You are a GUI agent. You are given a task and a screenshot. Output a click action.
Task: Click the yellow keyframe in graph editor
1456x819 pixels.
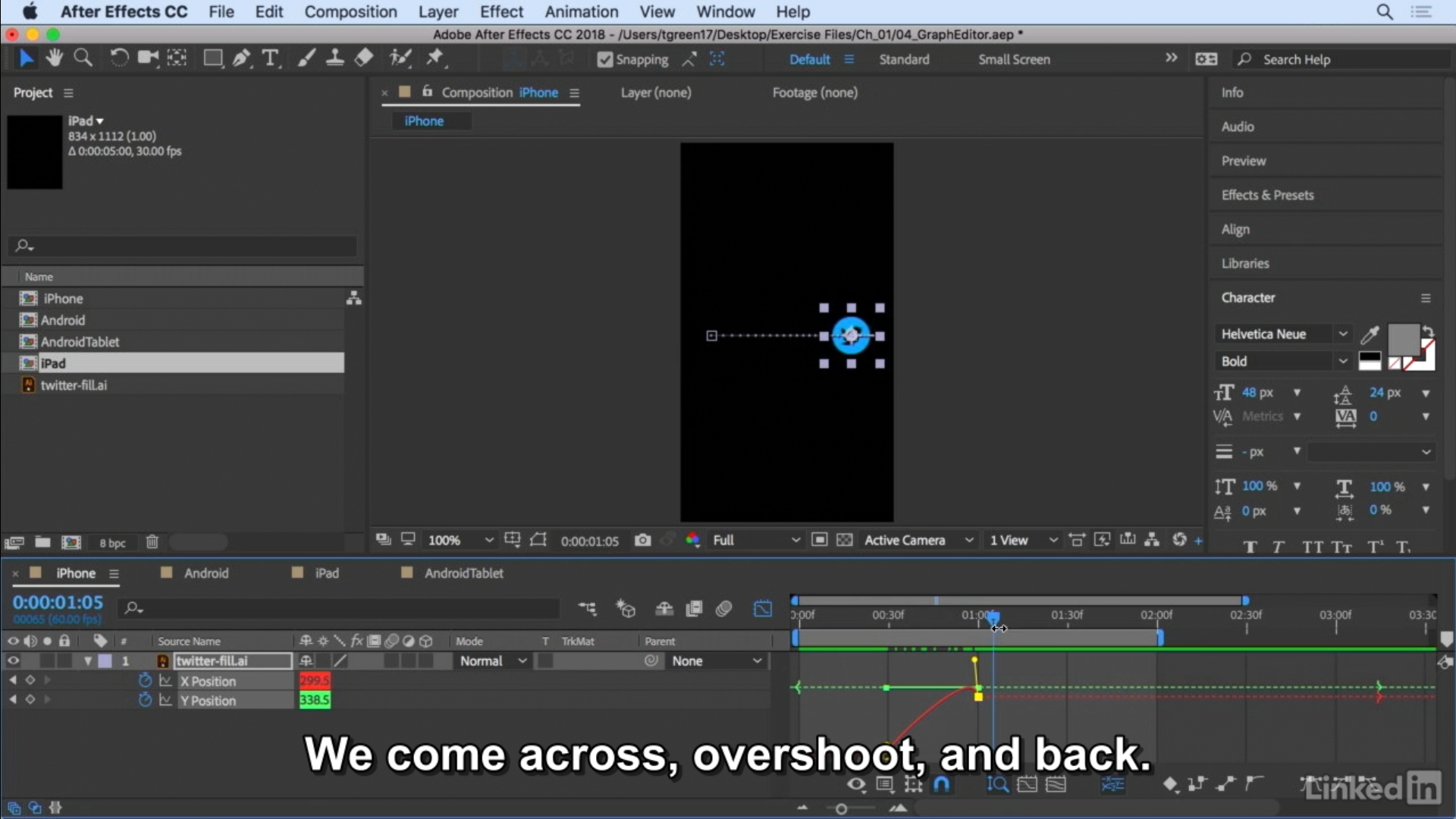tap(978, 696)
